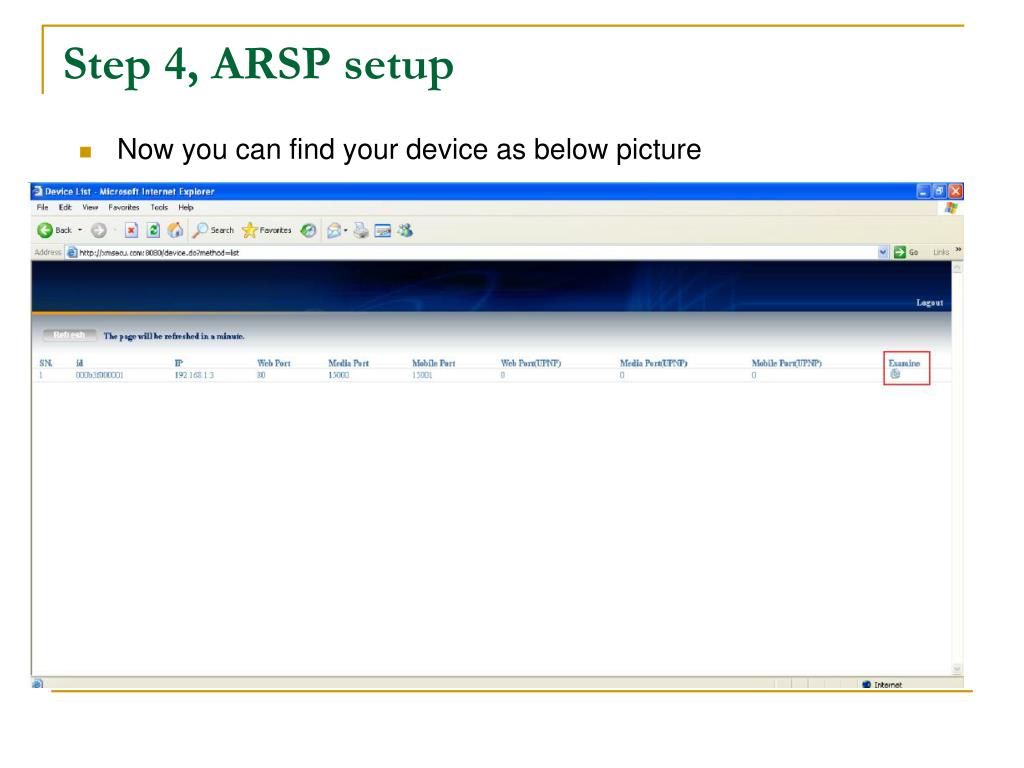
Task: Open the Search toolbar button
Action: pos(213,230)
